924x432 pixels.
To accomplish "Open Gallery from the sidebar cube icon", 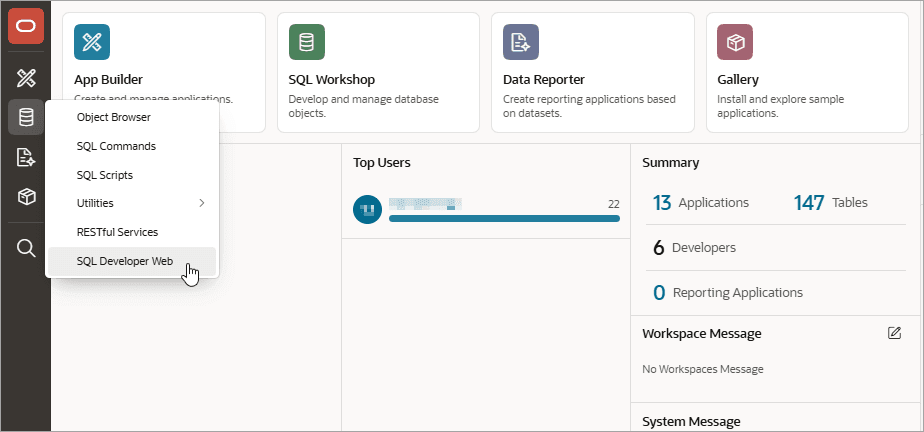I will click(26, 197).
